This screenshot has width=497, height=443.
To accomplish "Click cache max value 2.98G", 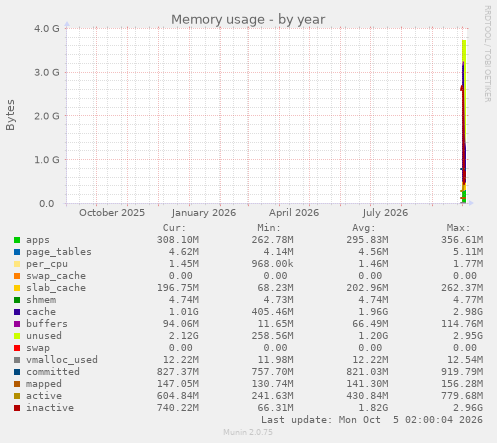I will (x=468, y=312).
